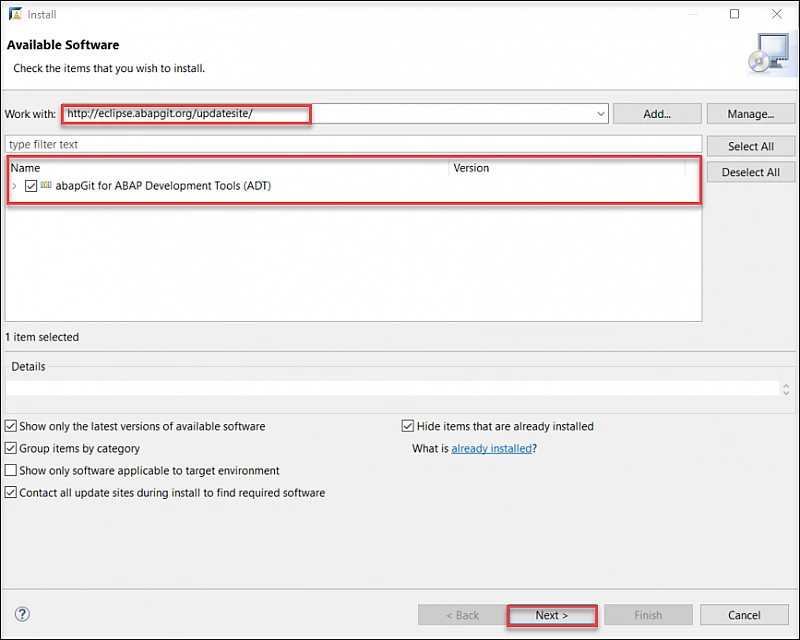Image resolution: width=800 pixels, height=640 pixels.
Task: Click the install wizard CD monitor graphic
Action: pos(768,54)
